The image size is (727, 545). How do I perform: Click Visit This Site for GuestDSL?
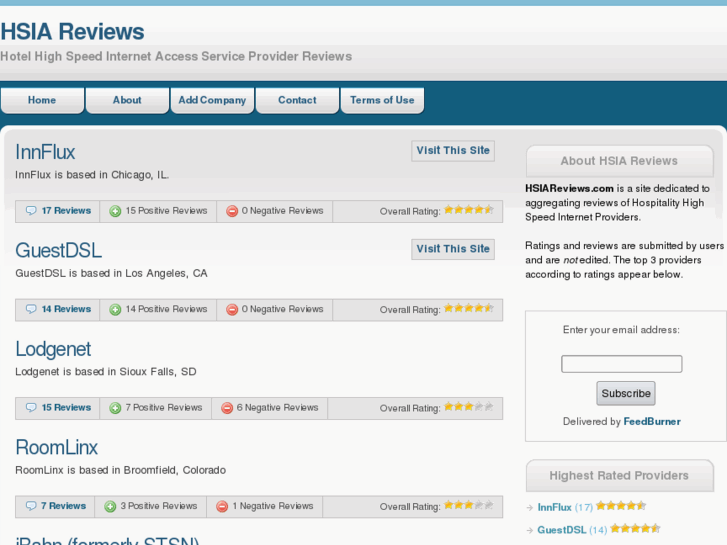(453, 249)
